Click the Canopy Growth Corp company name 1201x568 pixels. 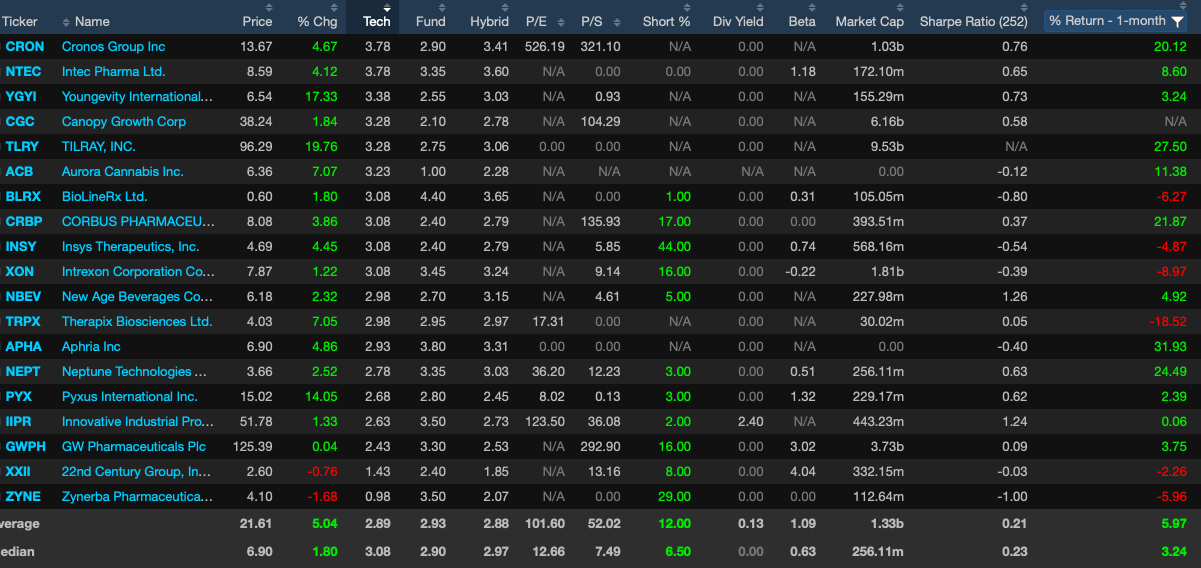click(124, 122)
